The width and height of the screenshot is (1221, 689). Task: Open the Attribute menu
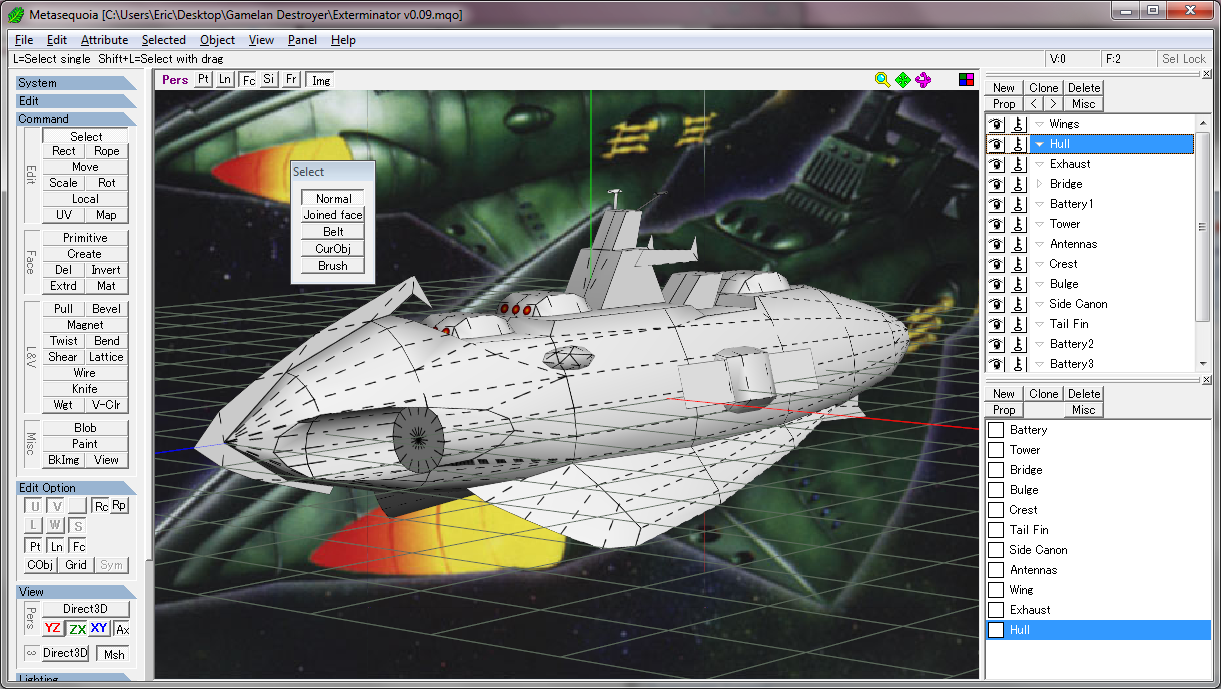point(105,40)
